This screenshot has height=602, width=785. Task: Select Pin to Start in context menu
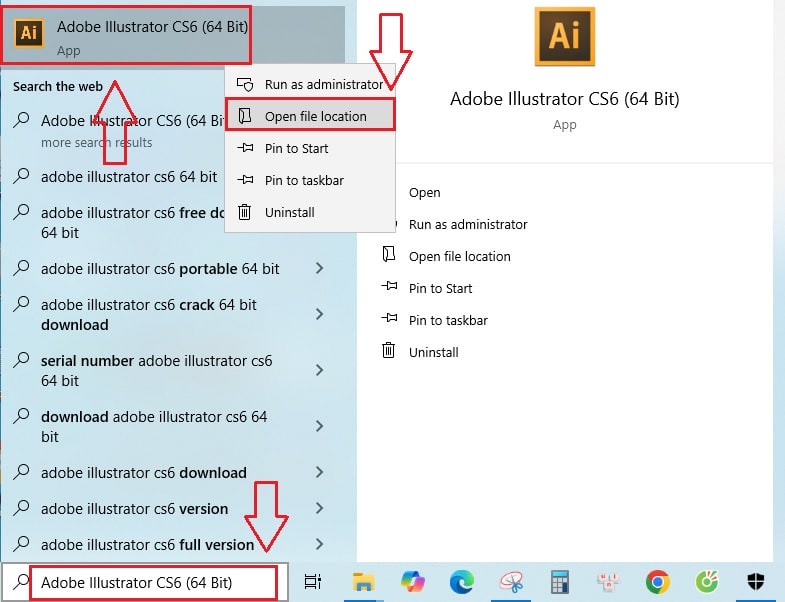pos(310,148)
